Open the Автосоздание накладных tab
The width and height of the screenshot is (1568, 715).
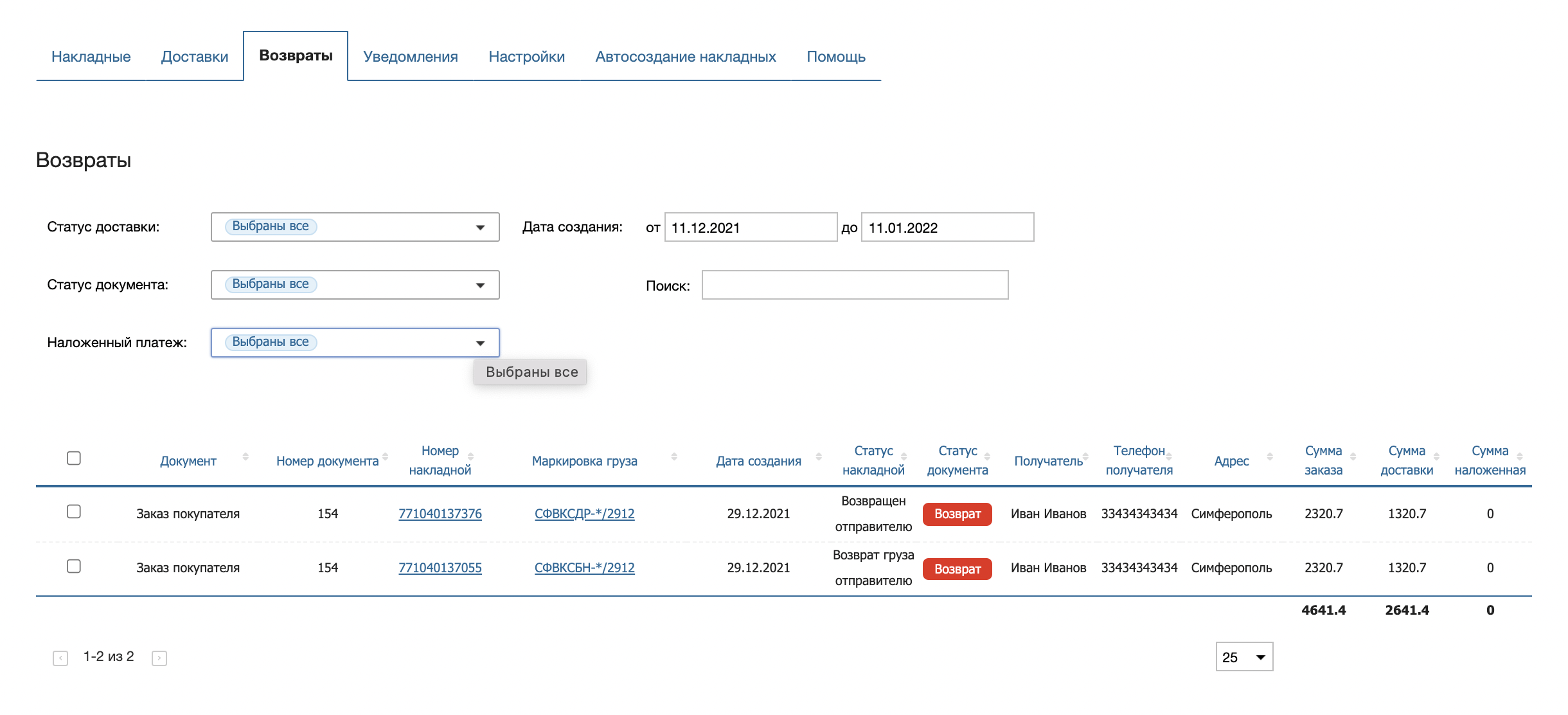[x=686, y=57]
